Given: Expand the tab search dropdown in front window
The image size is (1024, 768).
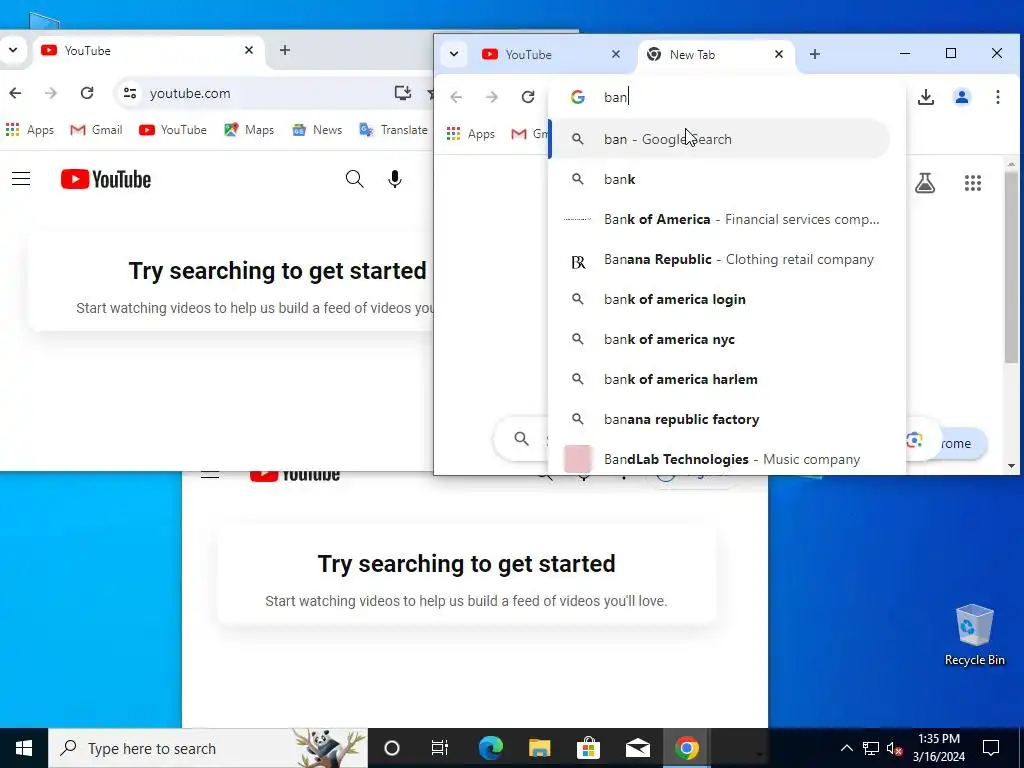Looking at the screenshot, I should pyautogui.click(x=454, y=54).
